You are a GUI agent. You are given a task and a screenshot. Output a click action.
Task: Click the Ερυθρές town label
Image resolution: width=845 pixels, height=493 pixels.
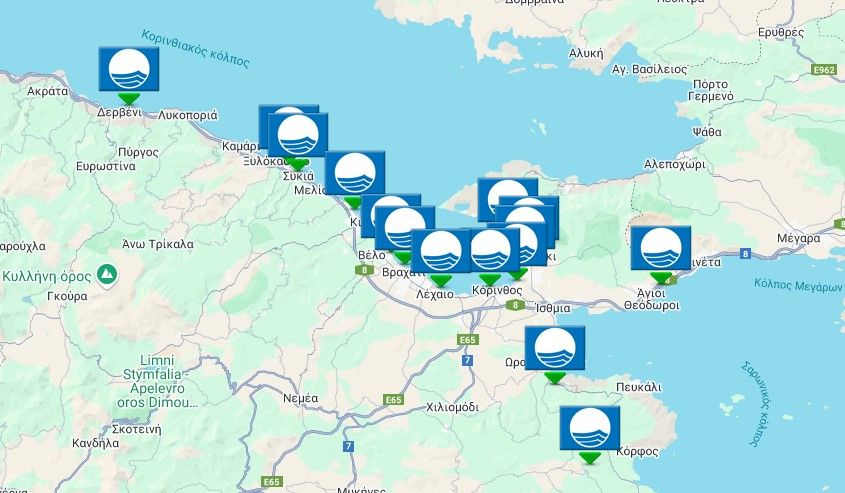point(781,32)
